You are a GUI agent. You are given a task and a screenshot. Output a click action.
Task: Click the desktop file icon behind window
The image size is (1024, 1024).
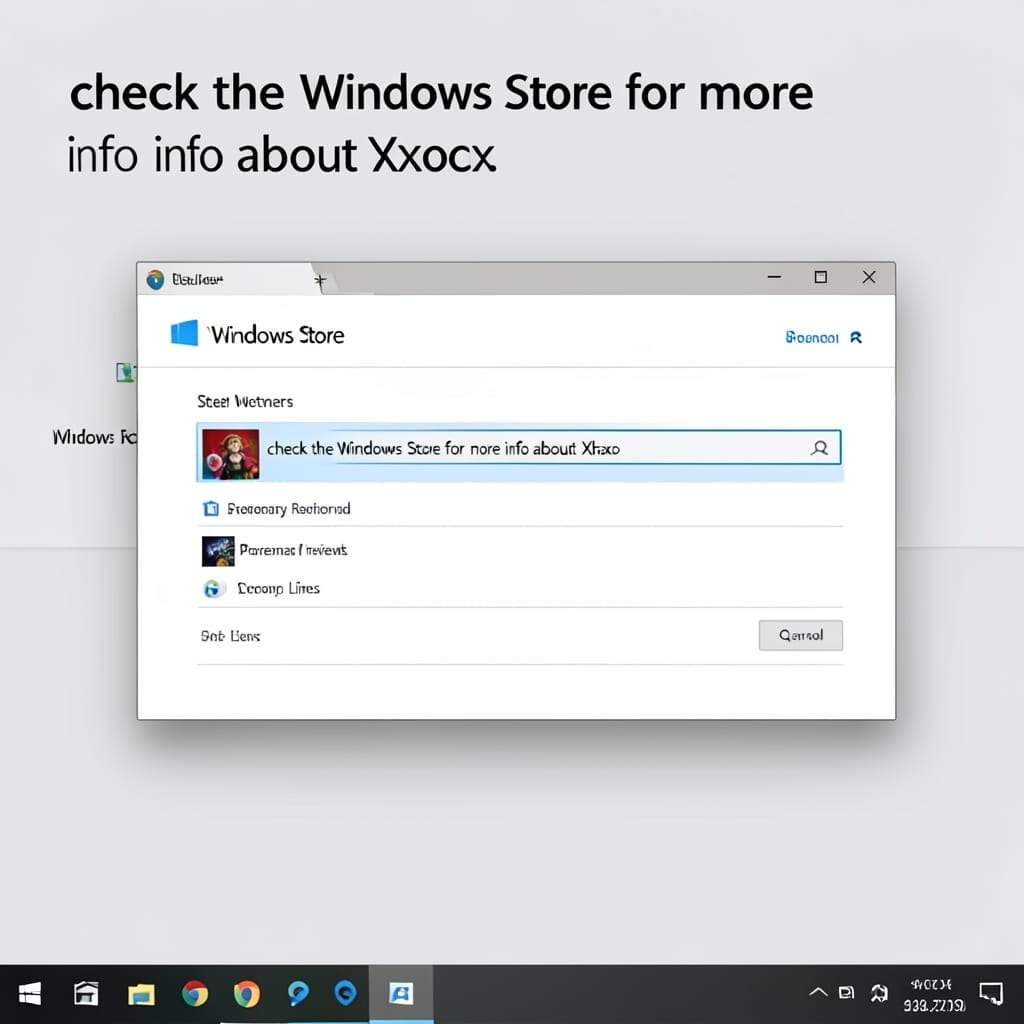click(125, 372)
